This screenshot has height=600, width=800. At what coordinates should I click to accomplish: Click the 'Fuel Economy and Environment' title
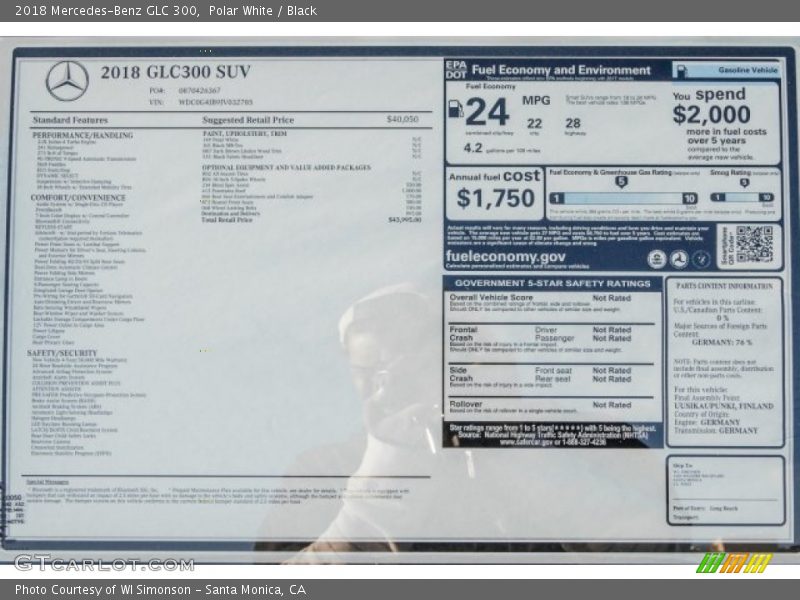pos(561,70)
